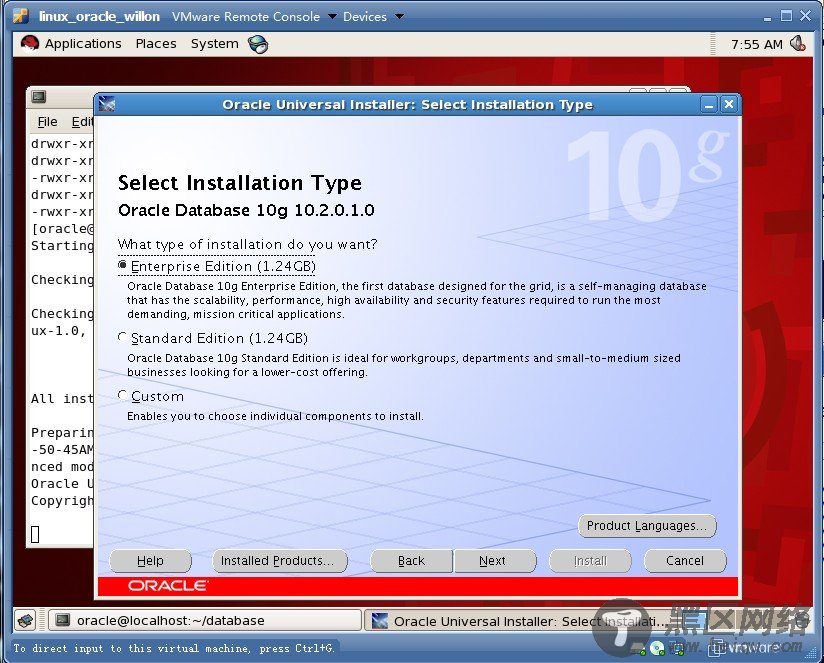Image resolution: width=824 pixels, height=663 pixels.
Task: Open the System menu
Action: 214,44
